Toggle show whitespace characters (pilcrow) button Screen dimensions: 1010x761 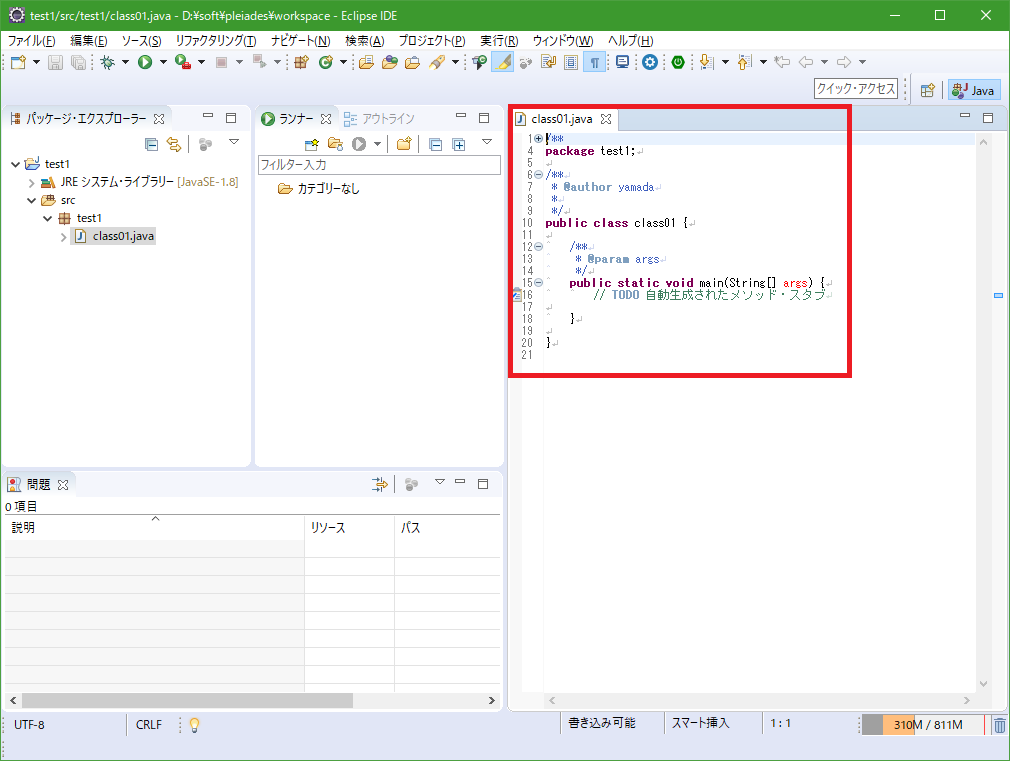pos(594,62)
